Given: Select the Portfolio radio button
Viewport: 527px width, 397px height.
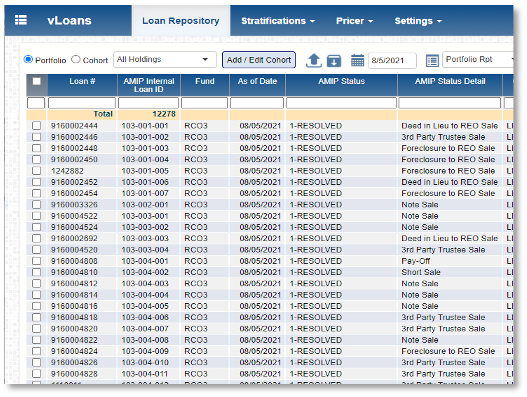Looking at the screenshot, I should [x=28, y=59].
